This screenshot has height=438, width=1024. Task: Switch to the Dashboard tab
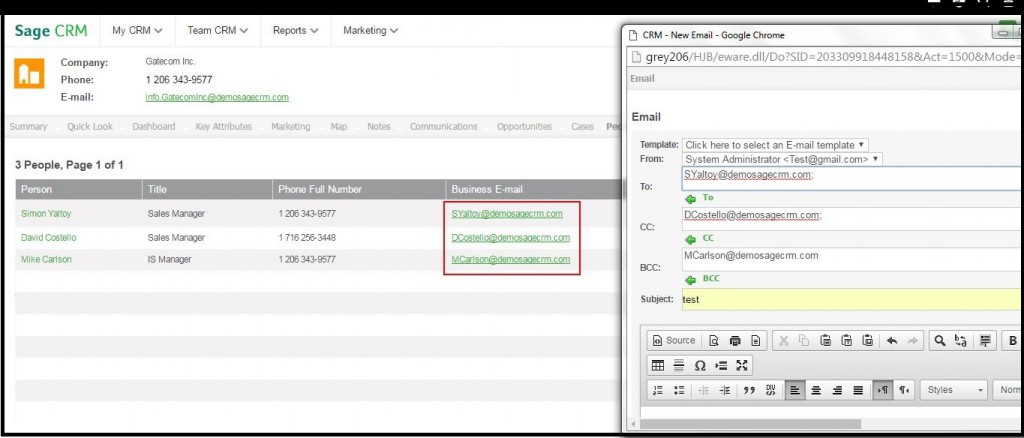coord(153,127)
